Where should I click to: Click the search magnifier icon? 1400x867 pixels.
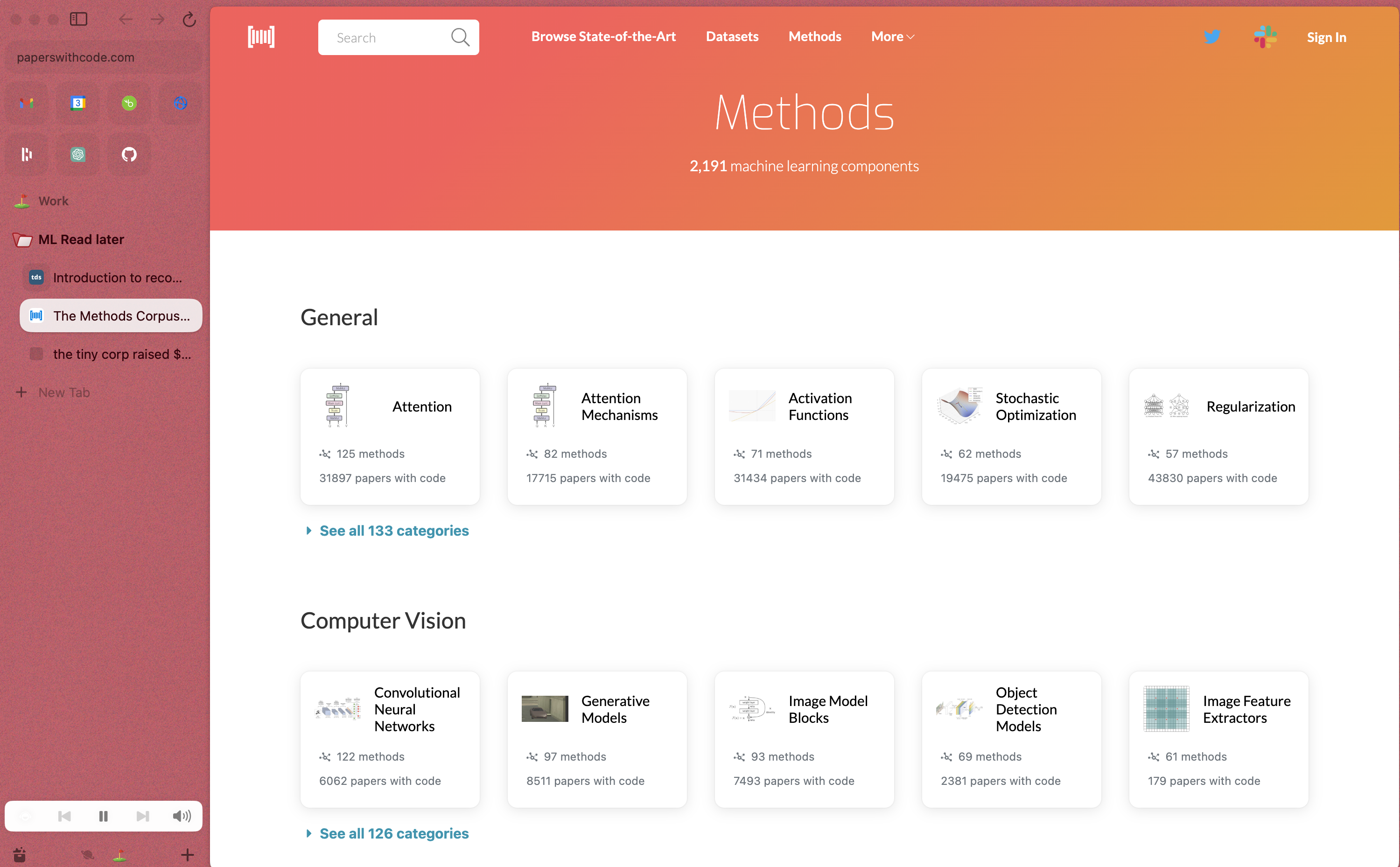coord(460,37)
